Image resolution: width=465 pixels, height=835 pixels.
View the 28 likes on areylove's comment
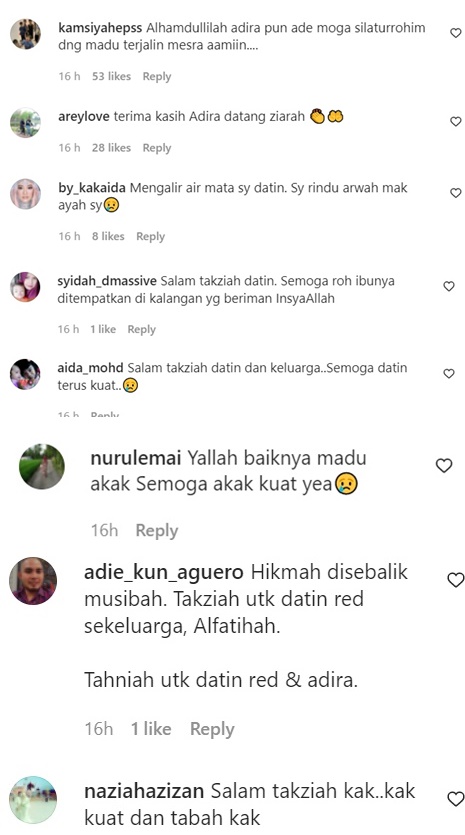click(111, 148)
